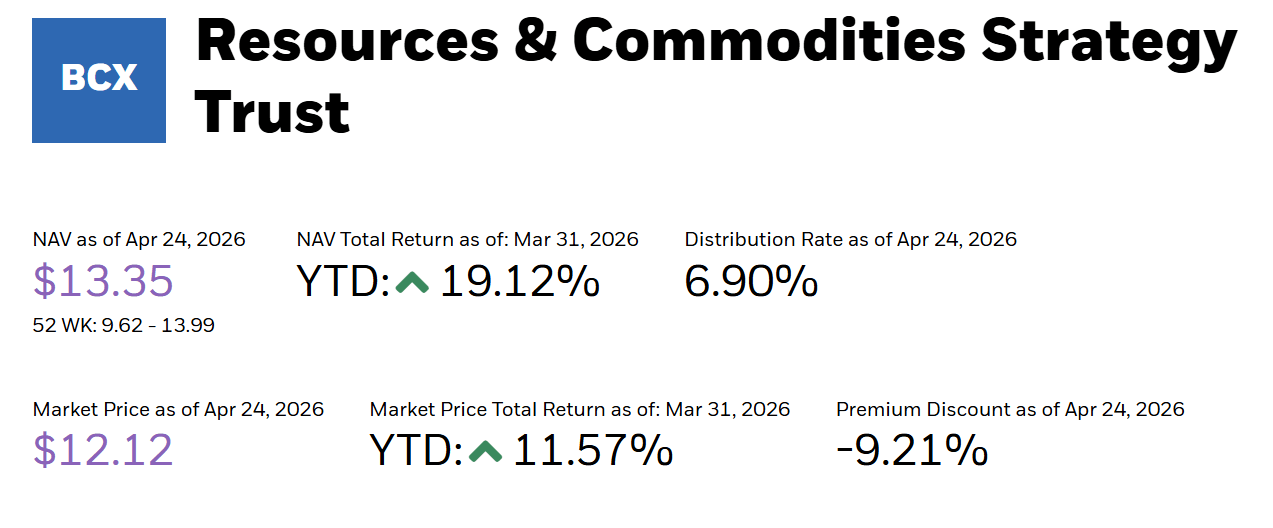Click the 19.12% NAV YTD return

tap(520, 282)
